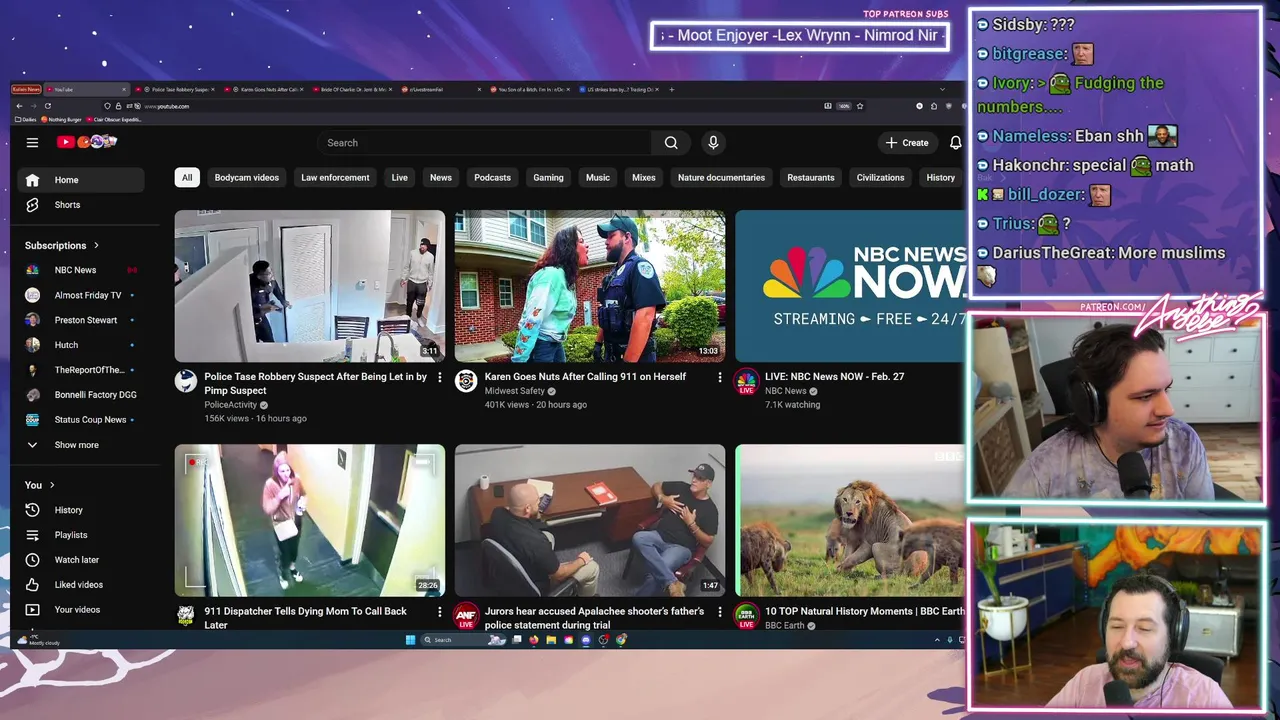
Task: Open Karen Goes Nuts video title
Action: (x=585, y=377)
